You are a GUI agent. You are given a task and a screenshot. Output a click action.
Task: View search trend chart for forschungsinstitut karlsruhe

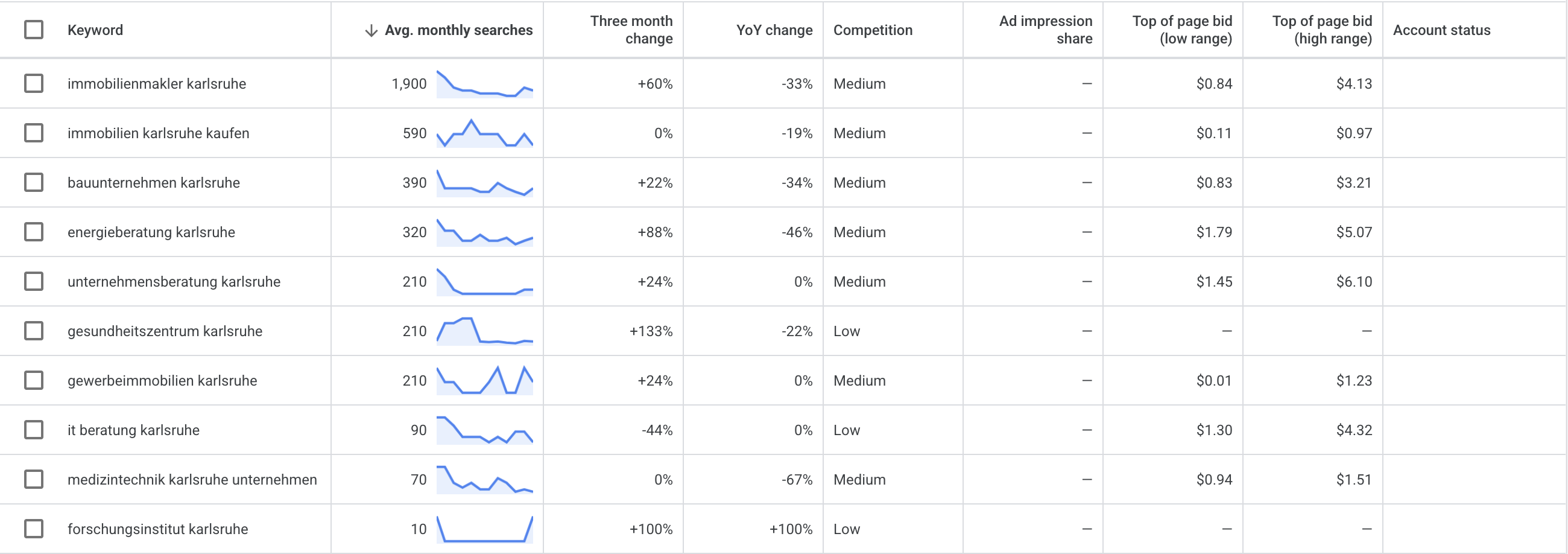[484, 529]
